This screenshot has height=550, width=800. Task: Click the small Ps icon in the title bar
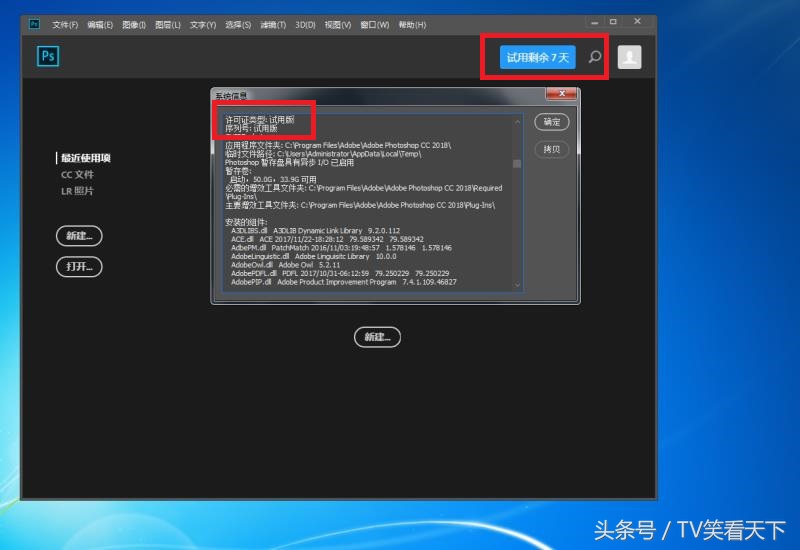click(34, 24)
